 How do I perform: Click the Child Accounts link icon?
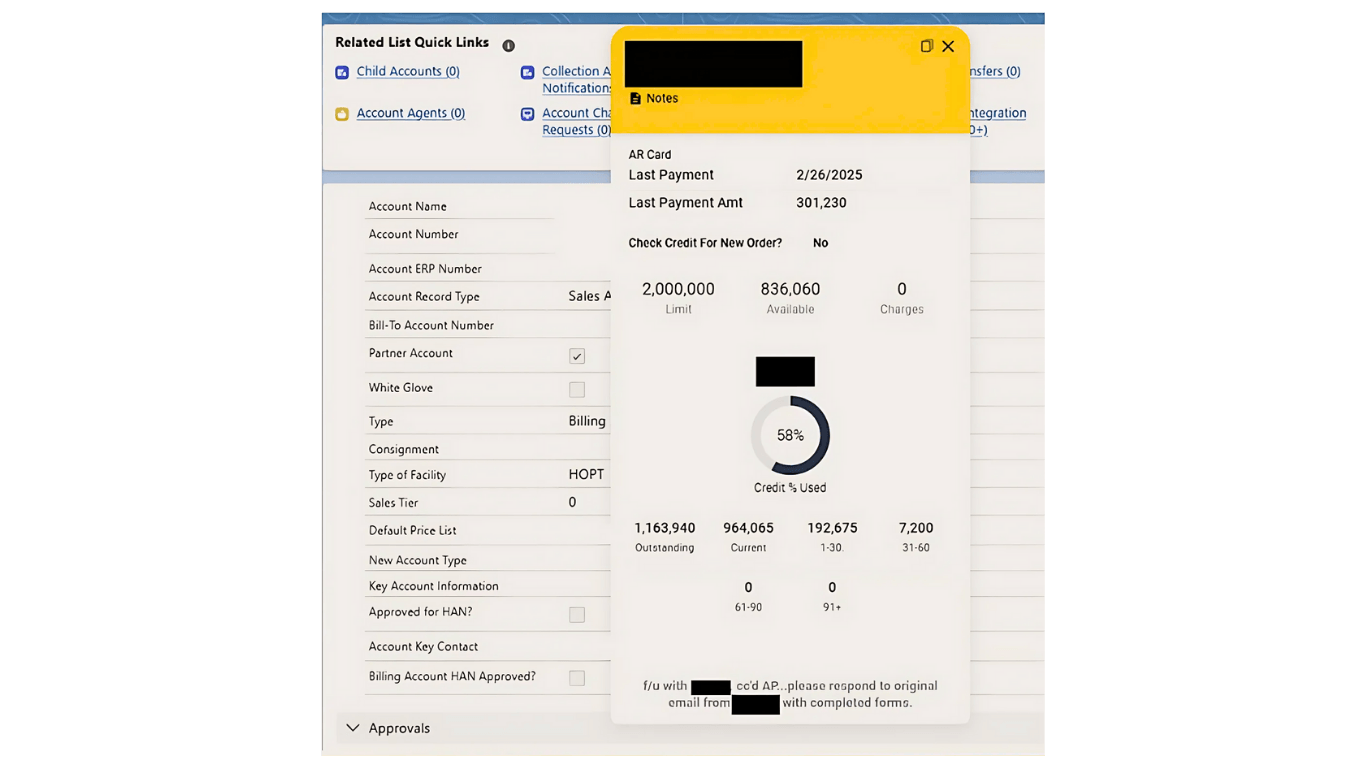[342, 72]
